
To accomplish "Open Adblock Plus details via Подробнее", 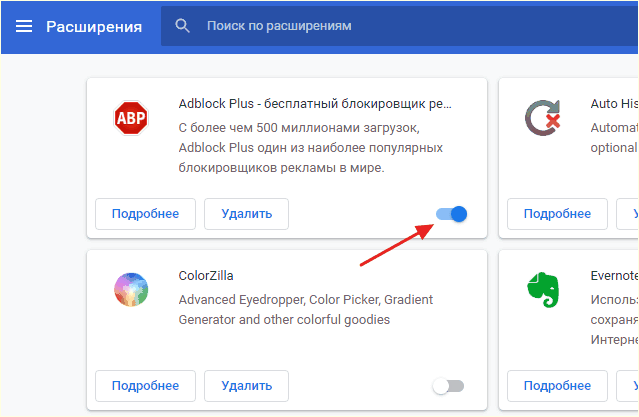I will coord(145,214).
